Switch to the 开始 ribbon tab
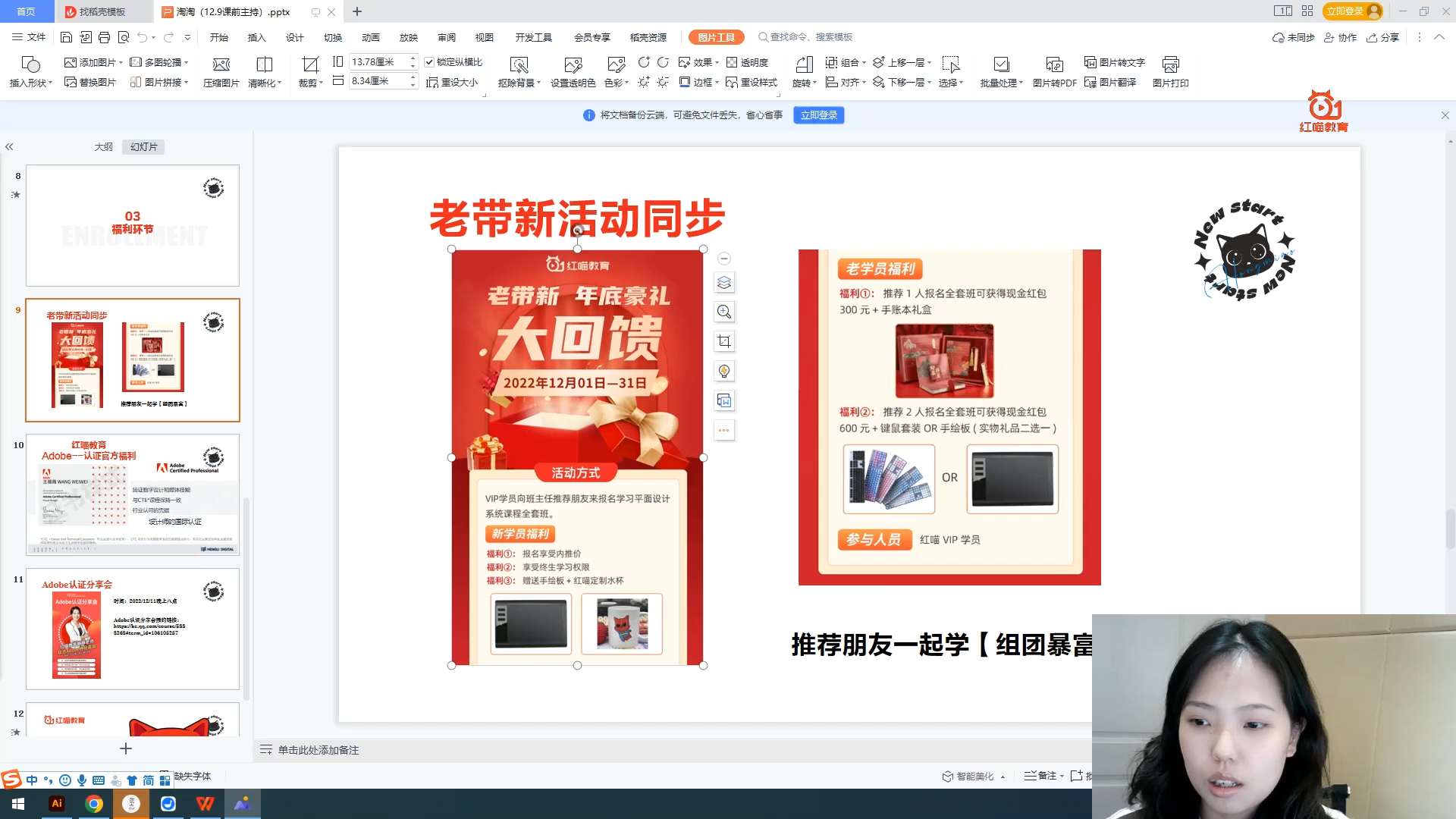 point(219,37)
